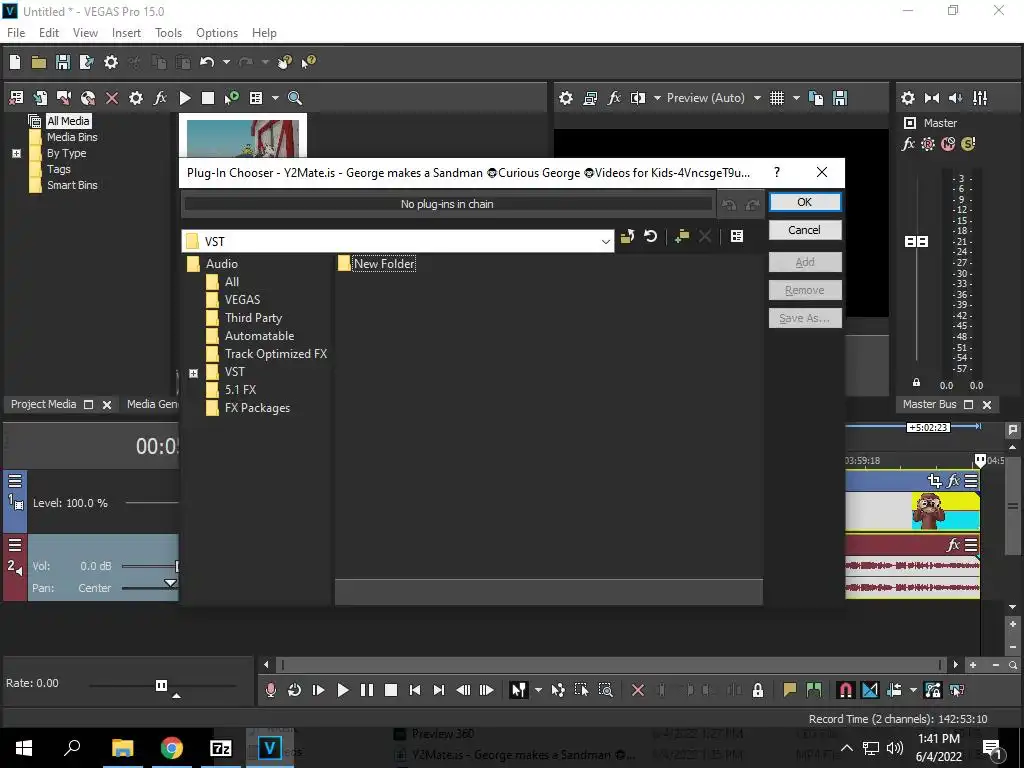
Task: Toggle Master bus automation settings icon
Action: pos(927,144)
